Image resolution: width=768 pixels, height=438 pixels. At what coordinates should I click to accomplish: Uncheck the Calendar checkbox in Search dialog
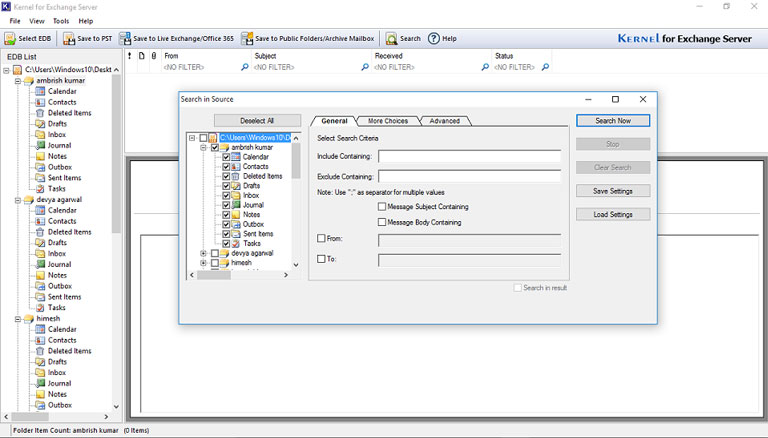(x=226, y=157)
